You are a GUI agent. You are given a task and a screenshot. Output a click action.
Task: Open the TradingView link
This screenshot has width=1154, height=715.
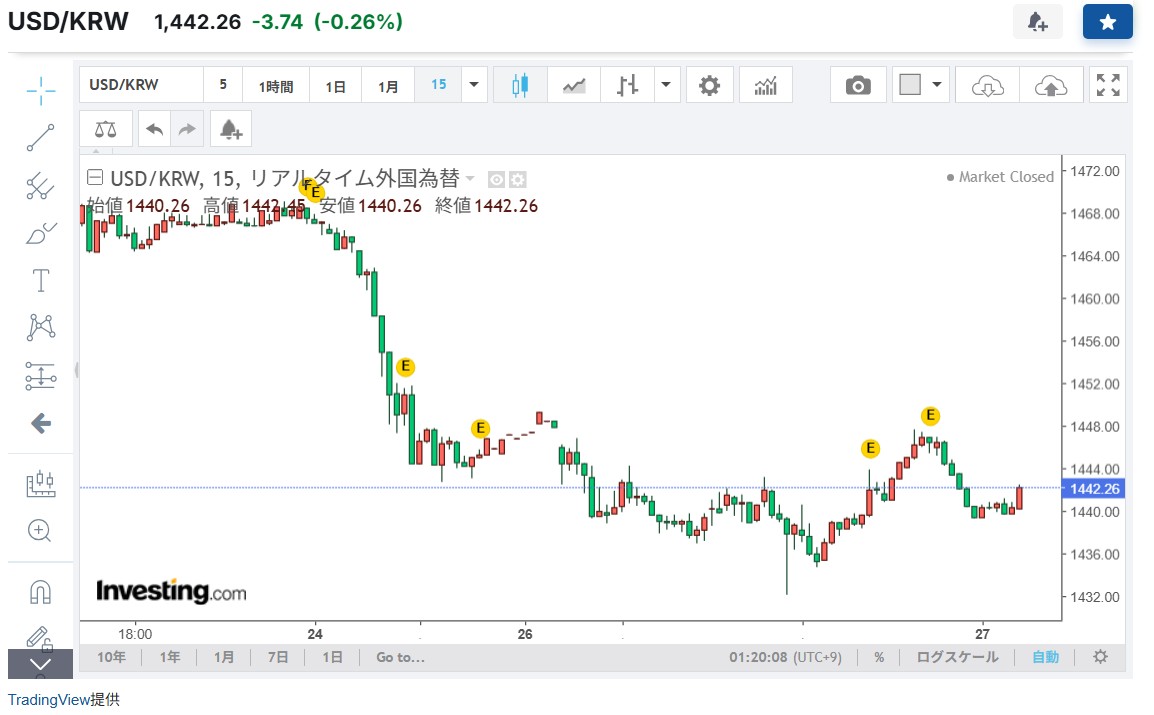click(49, 700)
